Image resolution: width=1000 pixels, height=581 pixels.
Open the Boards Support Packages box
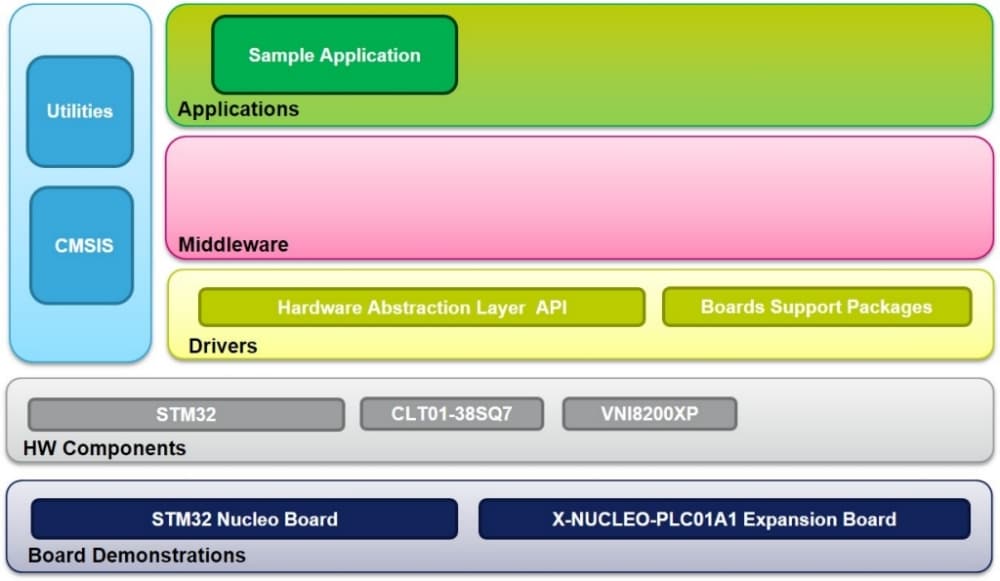click(x=816, y=307)
